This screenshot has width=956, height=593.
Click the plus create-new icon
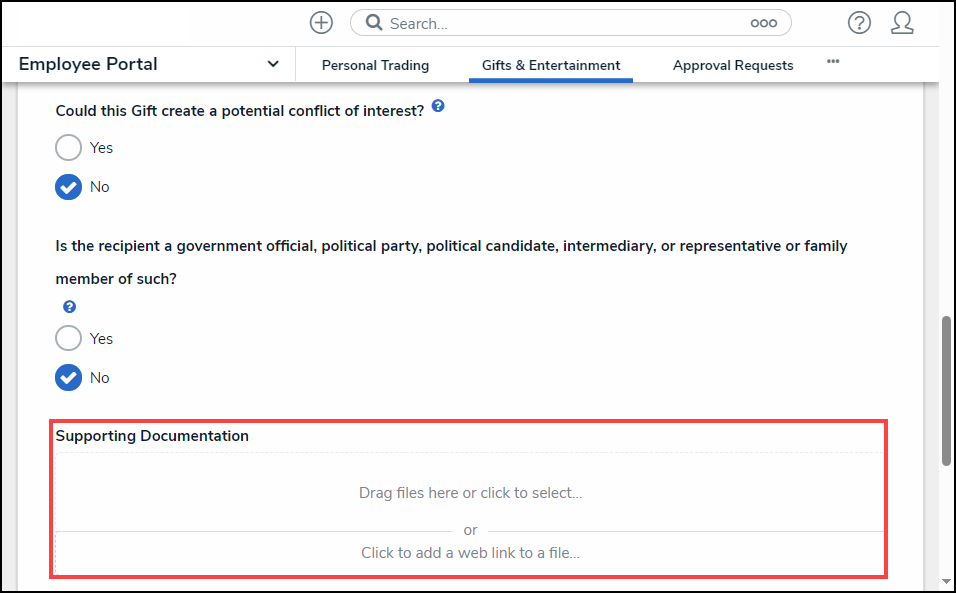coord(321,23)
